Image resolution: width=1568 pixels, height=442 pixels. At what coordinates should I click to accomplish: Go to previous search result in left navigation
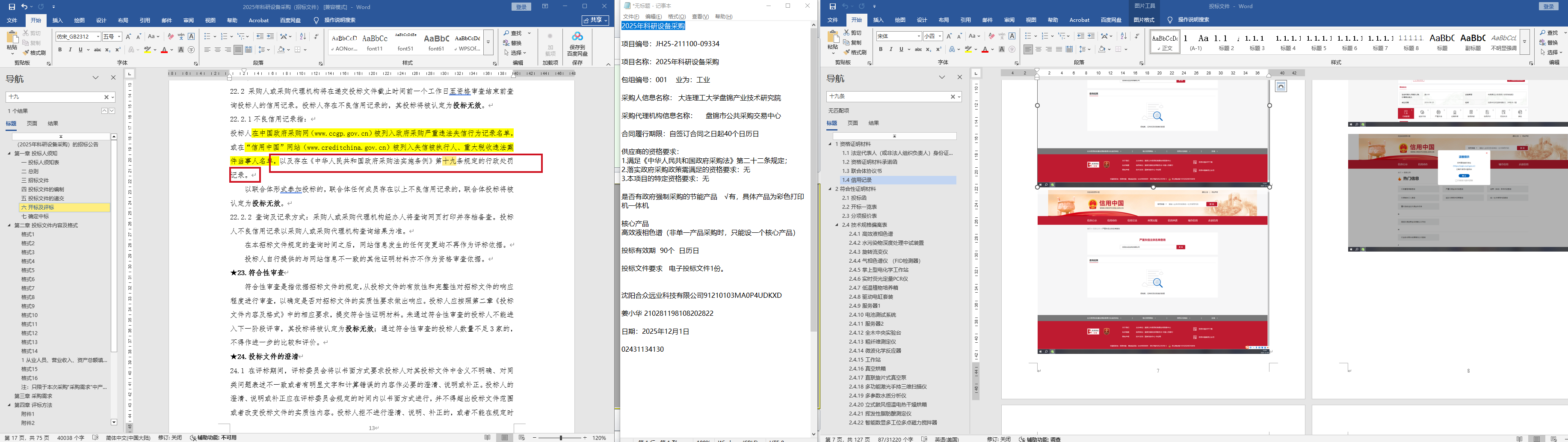pyautogui.click(x=105, y=111)
